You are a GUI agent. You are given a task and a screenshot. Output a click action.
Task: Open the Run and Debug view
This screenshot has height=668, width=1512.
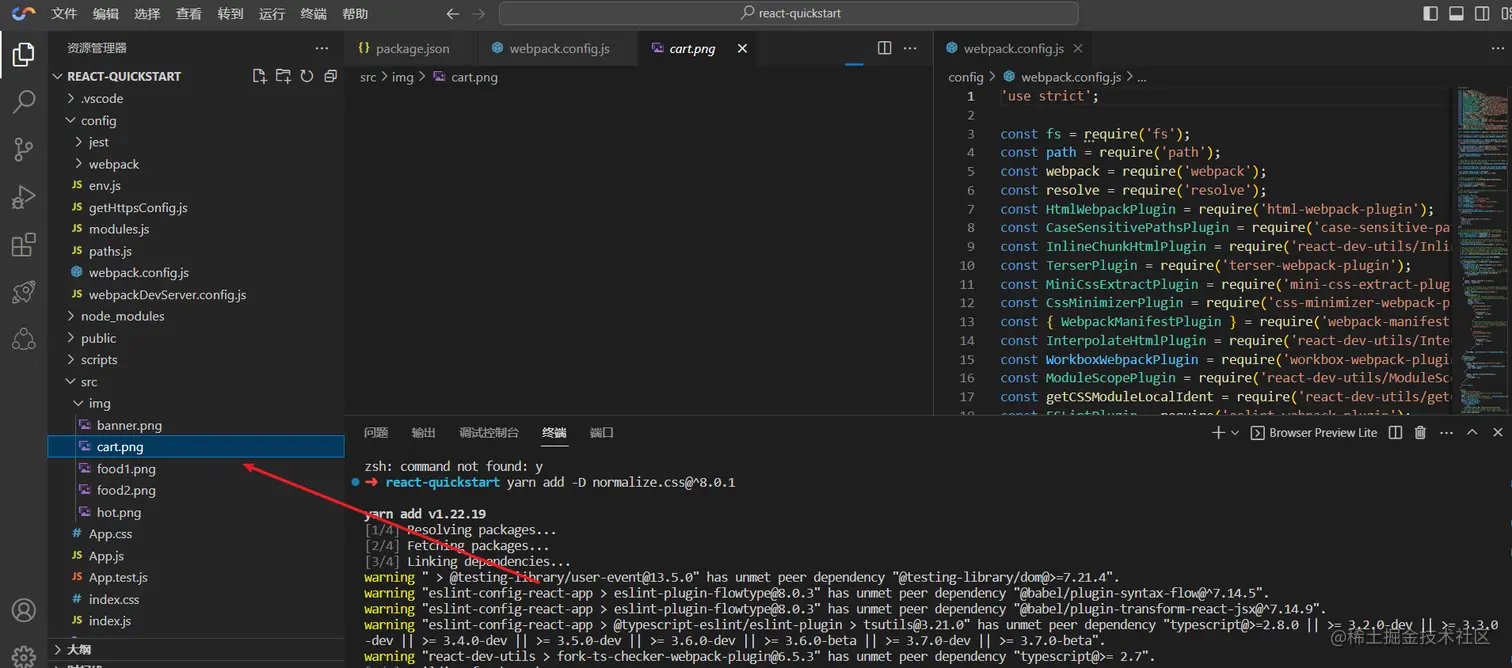tap(24, 197)
